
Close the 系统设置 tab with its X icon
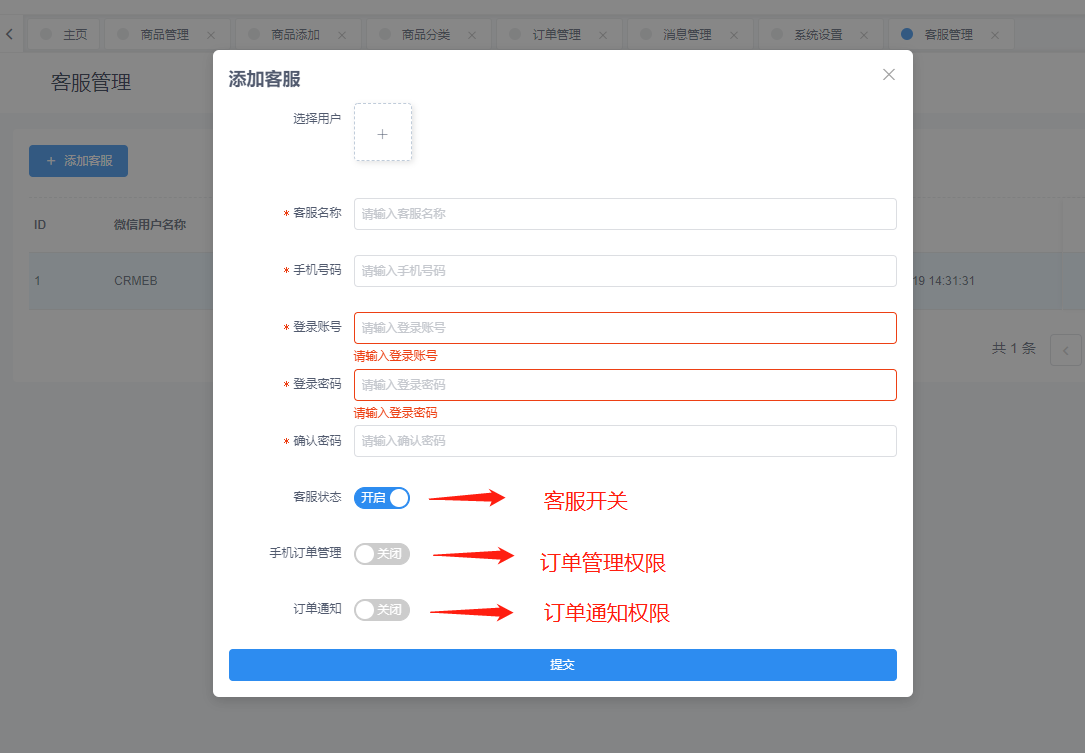pos(865,35)
